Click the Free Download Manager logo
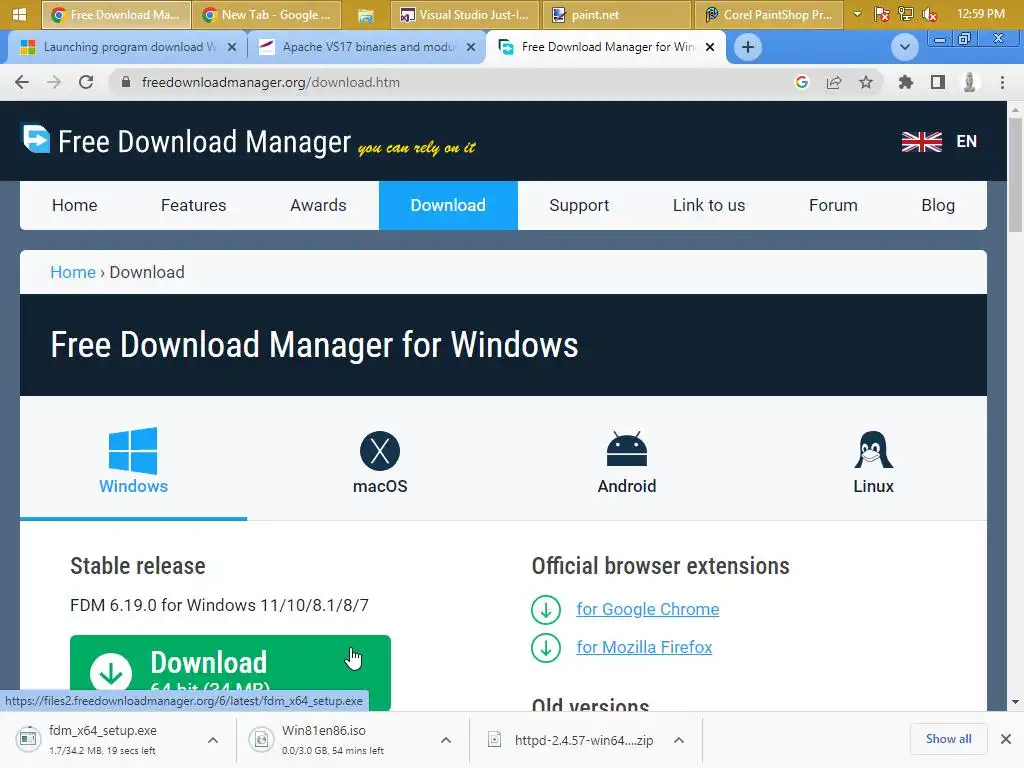Viewport: 1024px width, 768px height. [x=186, y=140]
